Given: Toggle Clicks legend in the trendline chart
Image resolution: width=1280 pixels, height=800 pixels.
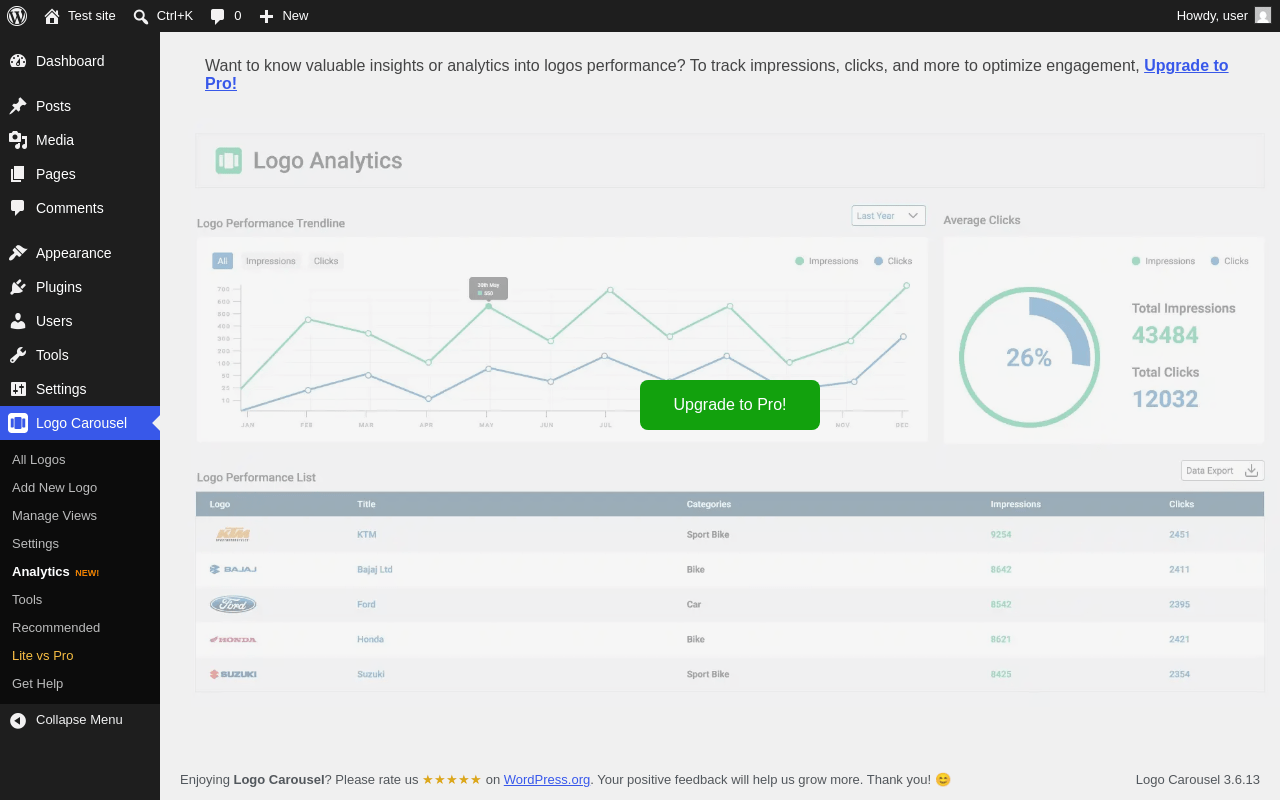Looking at the screenshot, I should (x=893, y=261).
